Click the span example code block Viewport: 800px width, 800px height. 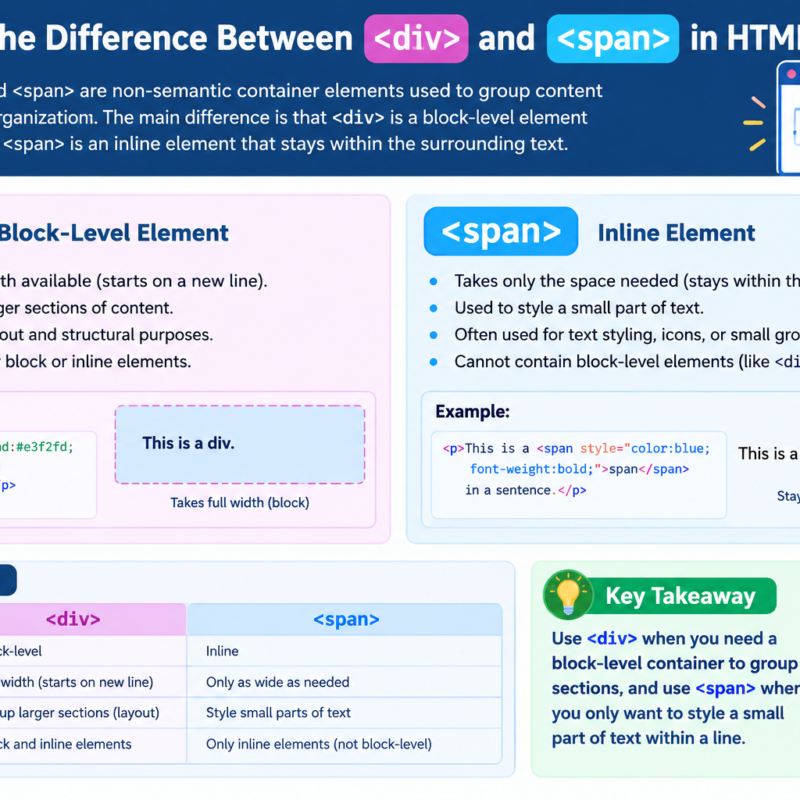click(579, 474)
